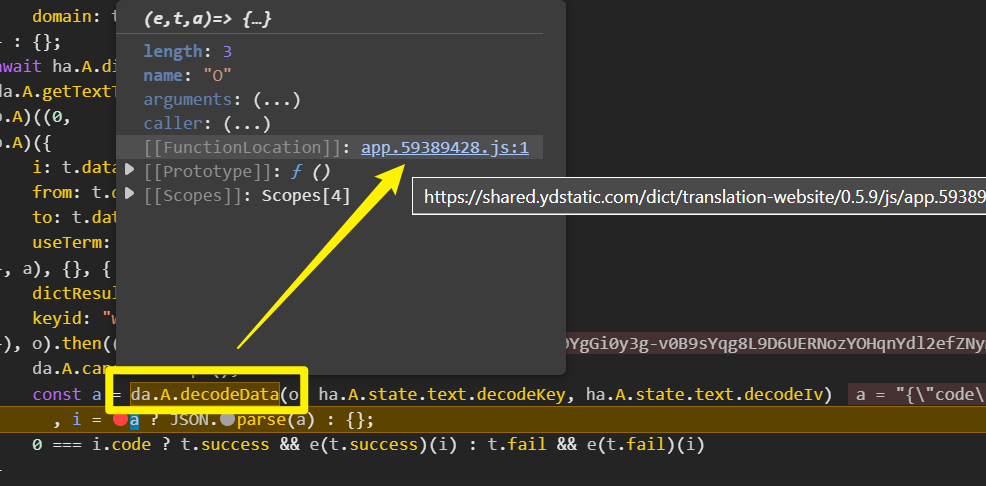Select the name "O" property row

(x=187, y=75)
